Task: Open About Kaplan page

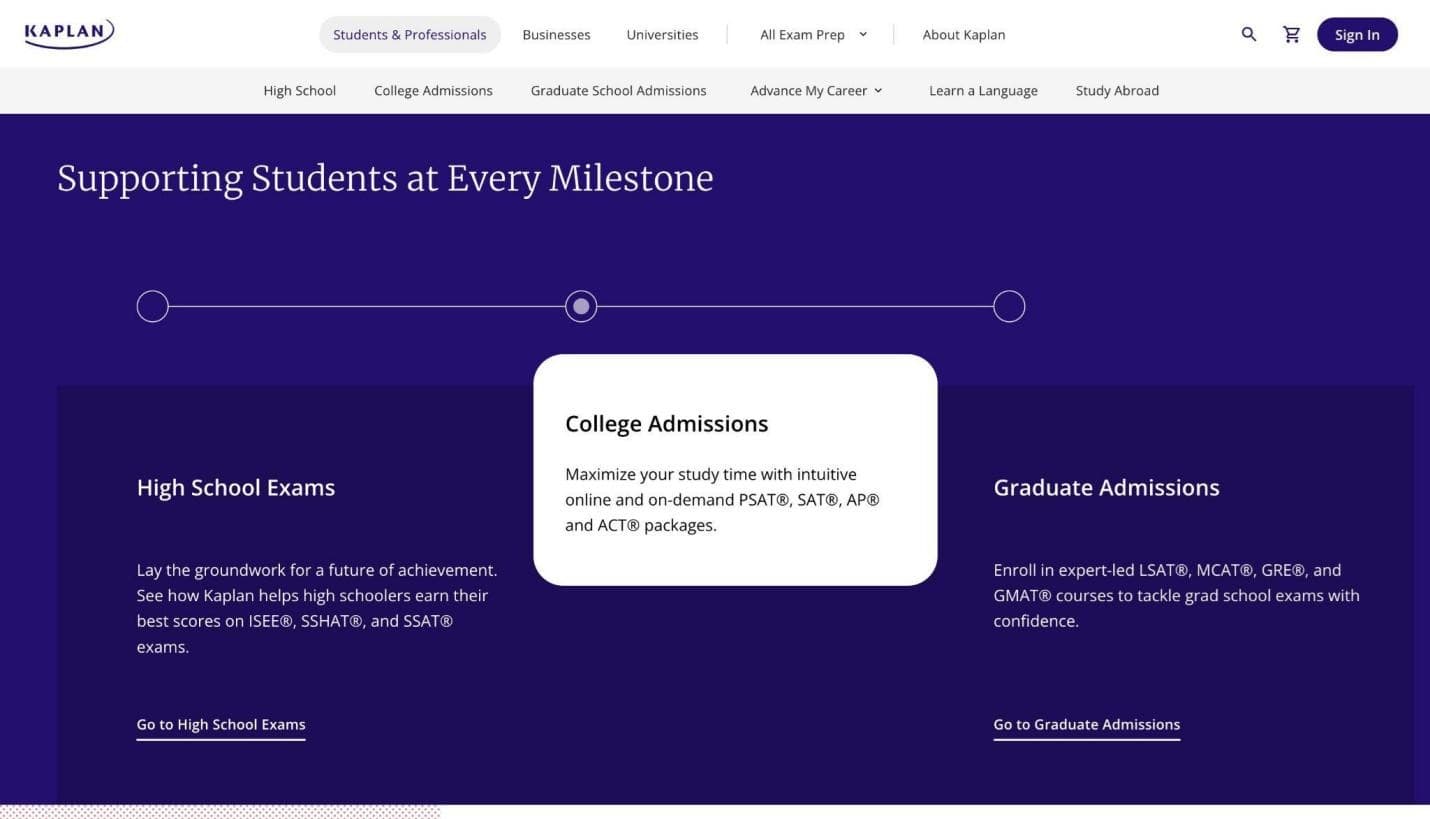Action: (964, 34)
